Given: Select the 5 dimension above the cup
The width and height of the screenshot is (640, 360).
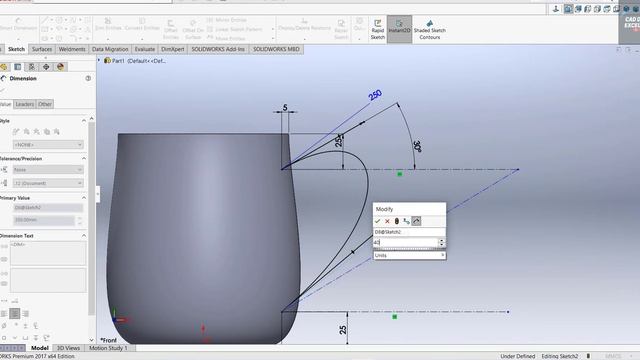Looking at the screenshot, I should [285, 108].
